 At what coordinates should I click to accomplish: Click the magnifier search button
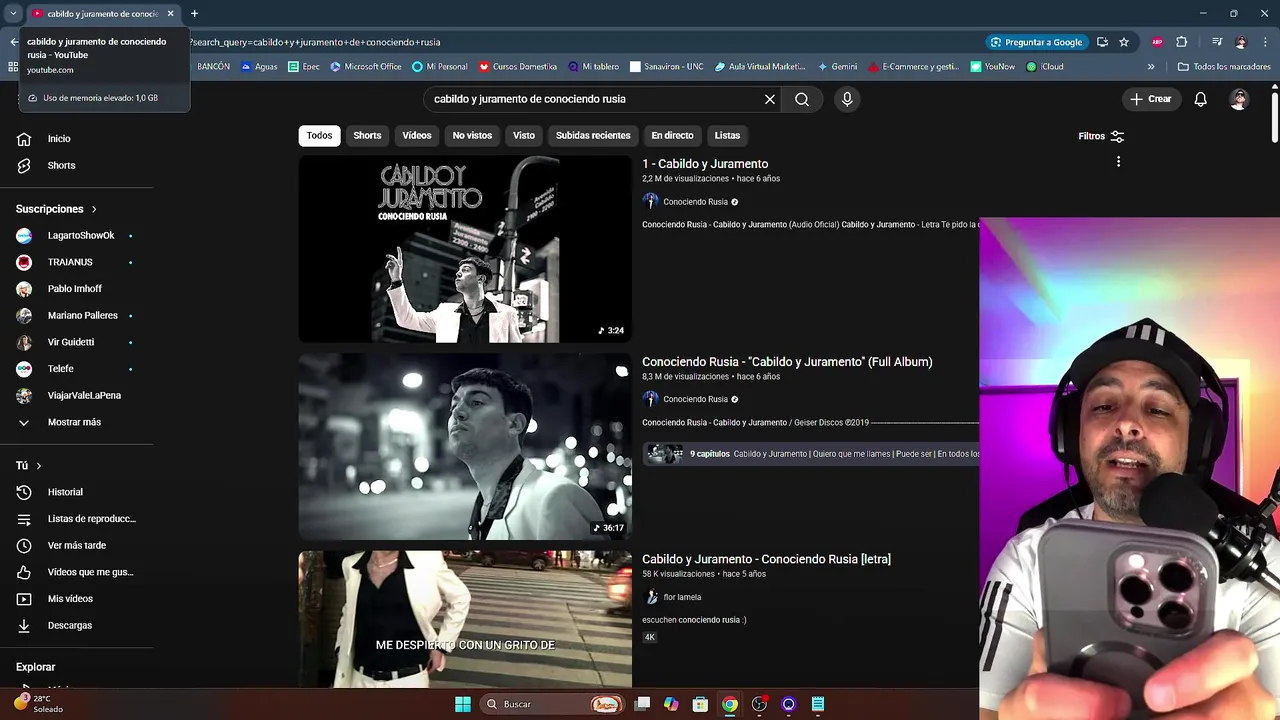point(802,99)
